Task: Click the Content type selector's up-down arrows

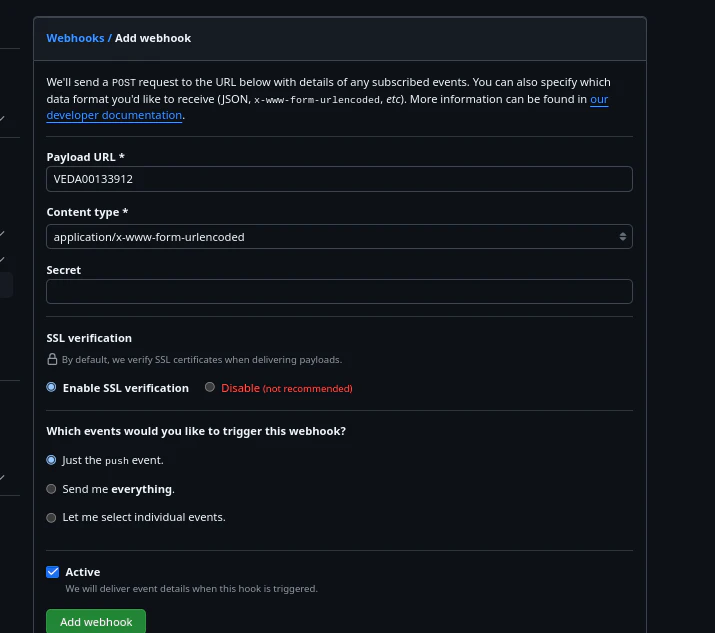Action: pos(623,237)
